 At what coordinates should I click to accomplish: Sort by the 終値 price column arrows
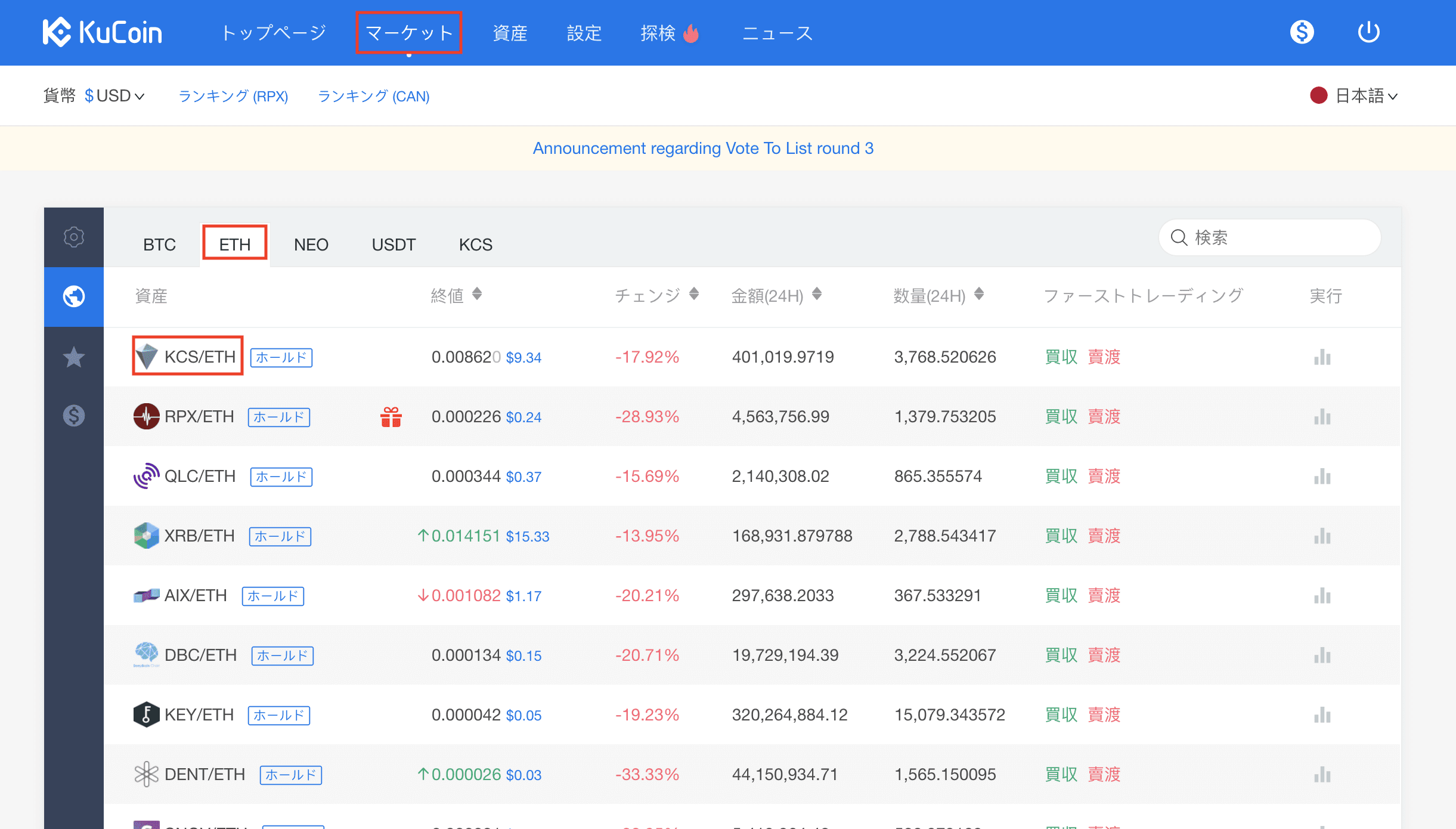click(x=477, y=294)
